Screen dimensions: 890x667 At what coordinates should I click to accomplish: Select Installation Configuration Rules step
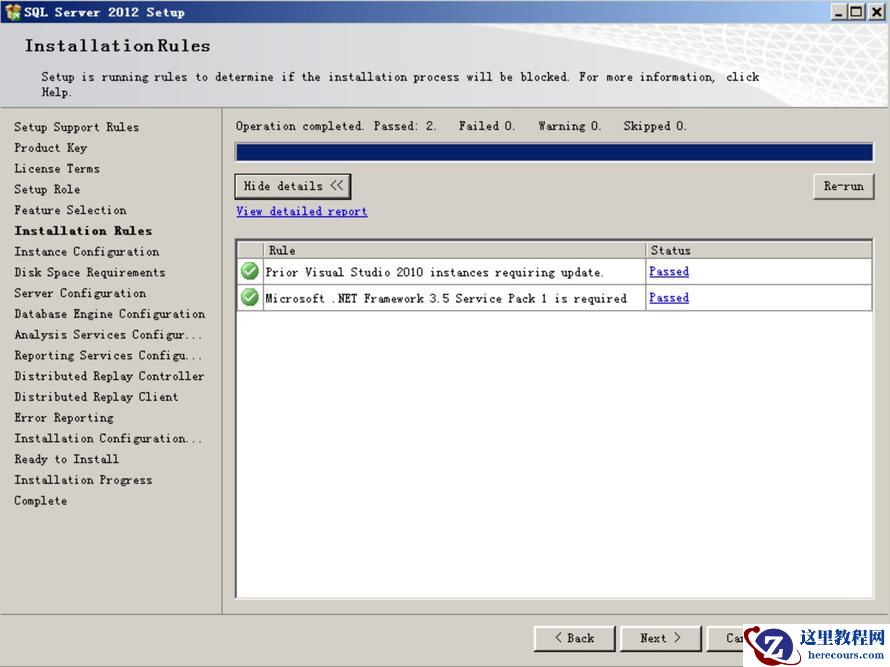(108, 438)
